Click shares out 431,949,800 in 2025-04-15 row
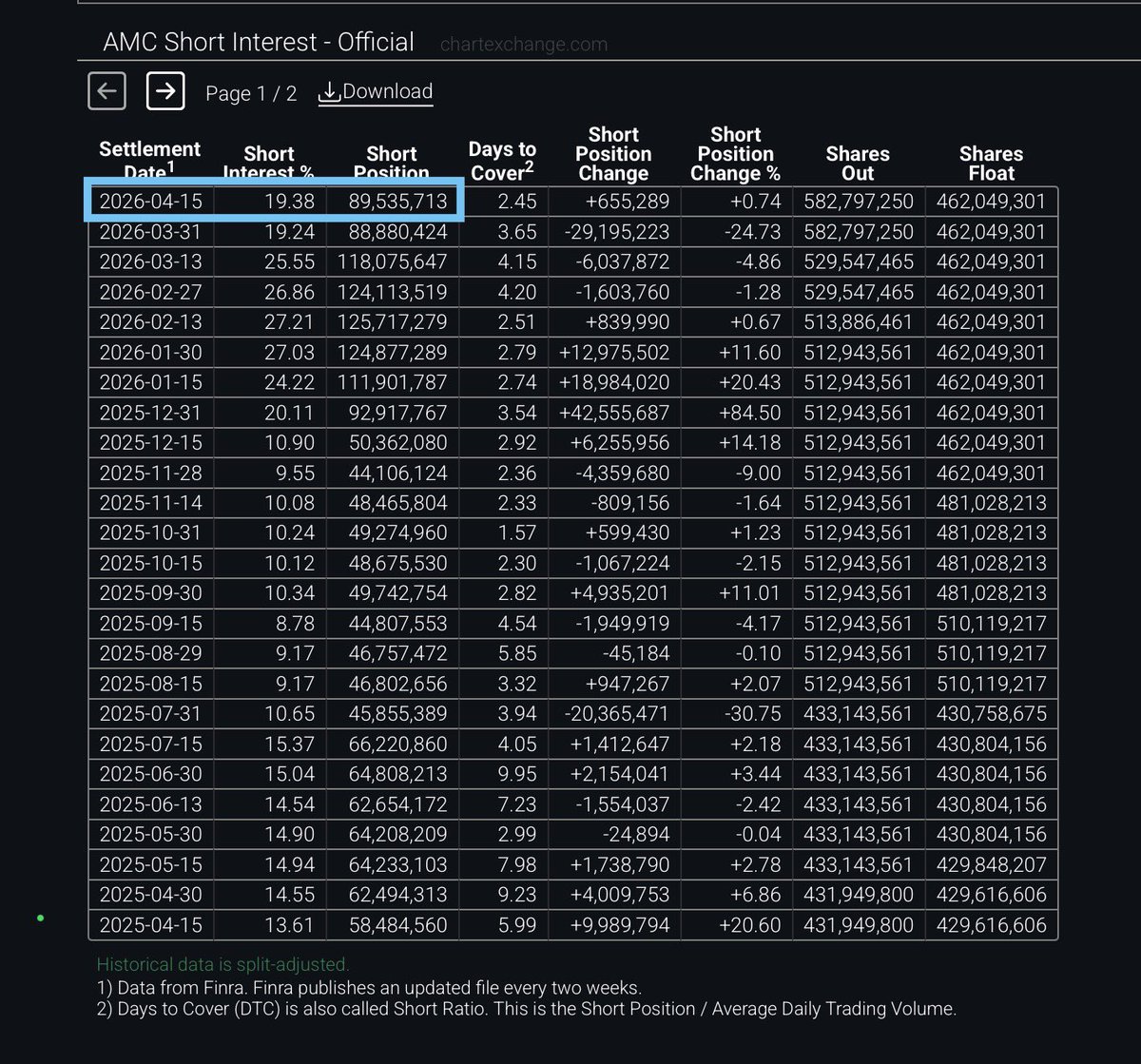1141x1064 pixels. (858, 925)
